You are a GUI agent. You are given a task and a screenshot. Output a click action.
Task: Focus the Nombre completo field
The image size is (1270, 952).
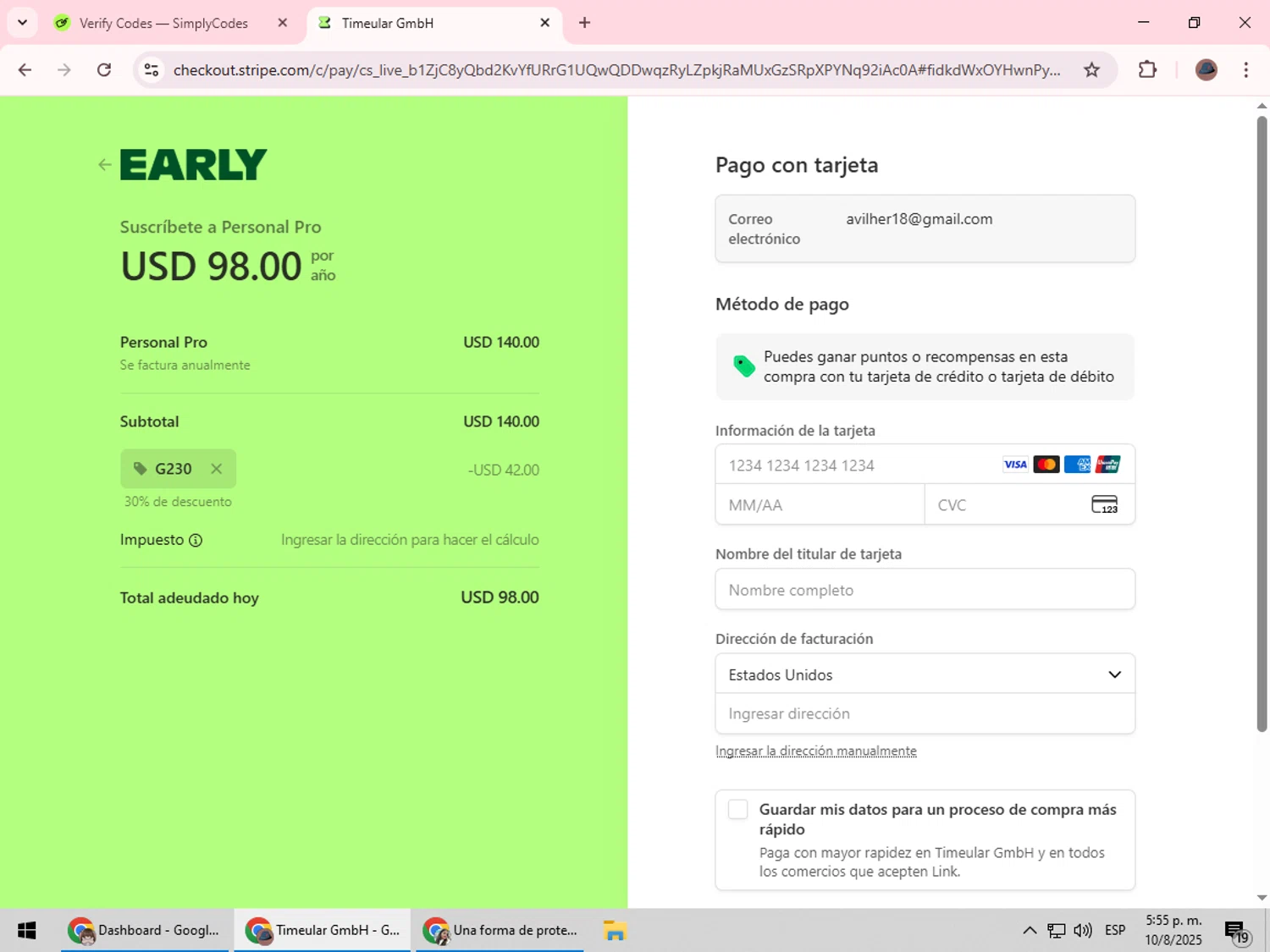pyautogui.click(x=925, y=590)
